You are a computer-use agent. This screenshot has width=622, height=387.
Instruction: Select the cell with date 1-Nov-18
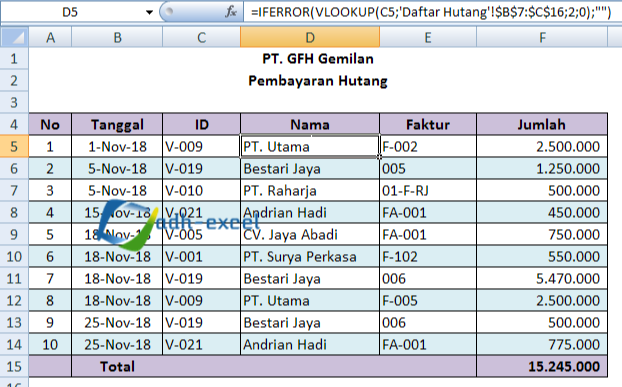coord(117,147)
